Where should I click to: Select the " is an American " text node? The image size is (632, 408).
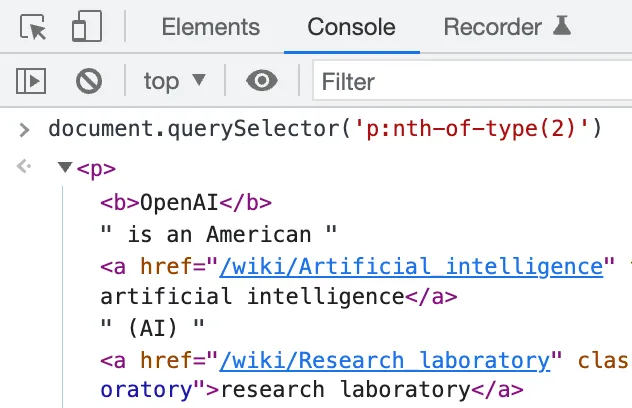coord(218,234)
